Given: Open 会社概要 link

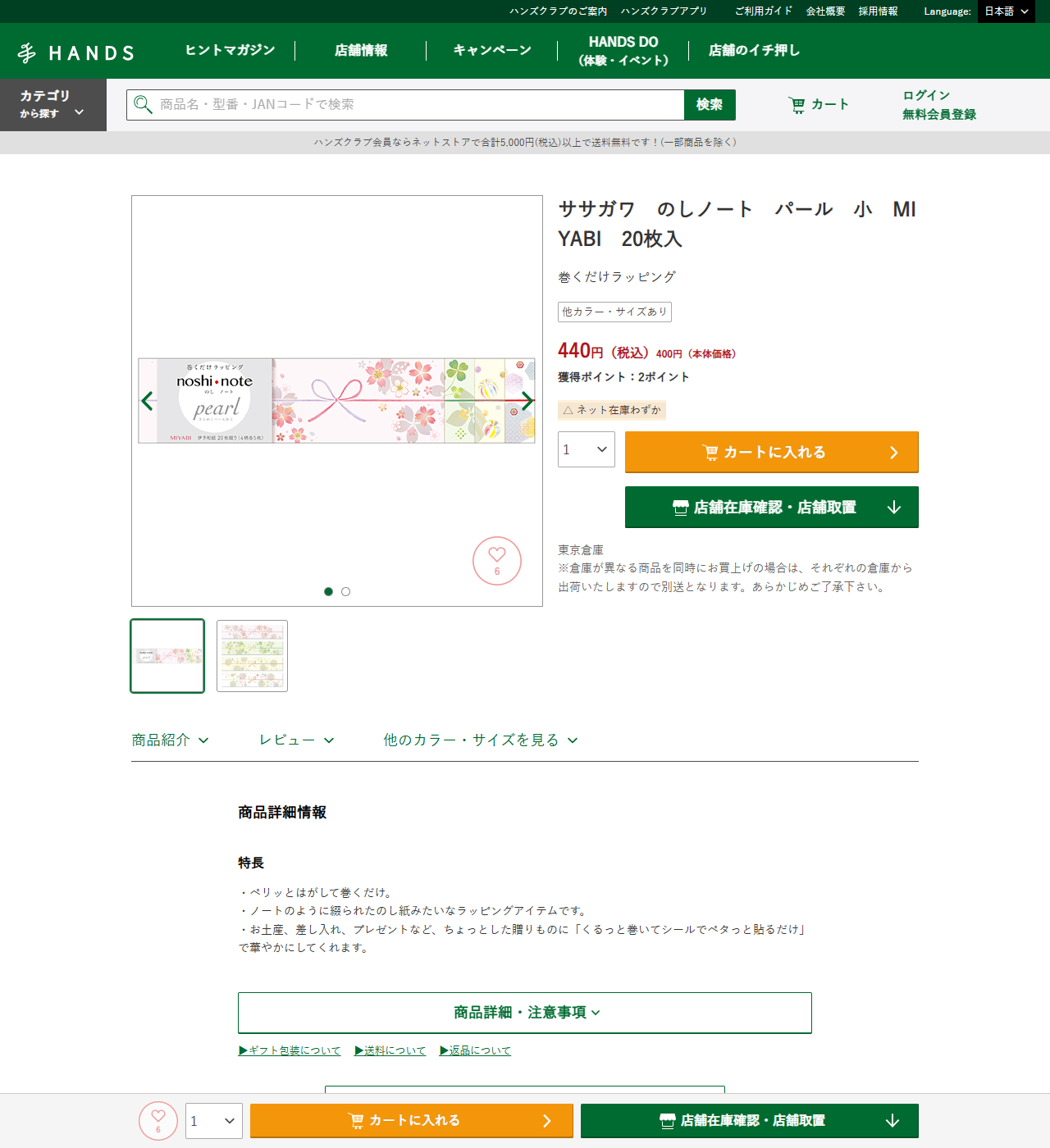Looking at the screenshot, I should point(825,11).
